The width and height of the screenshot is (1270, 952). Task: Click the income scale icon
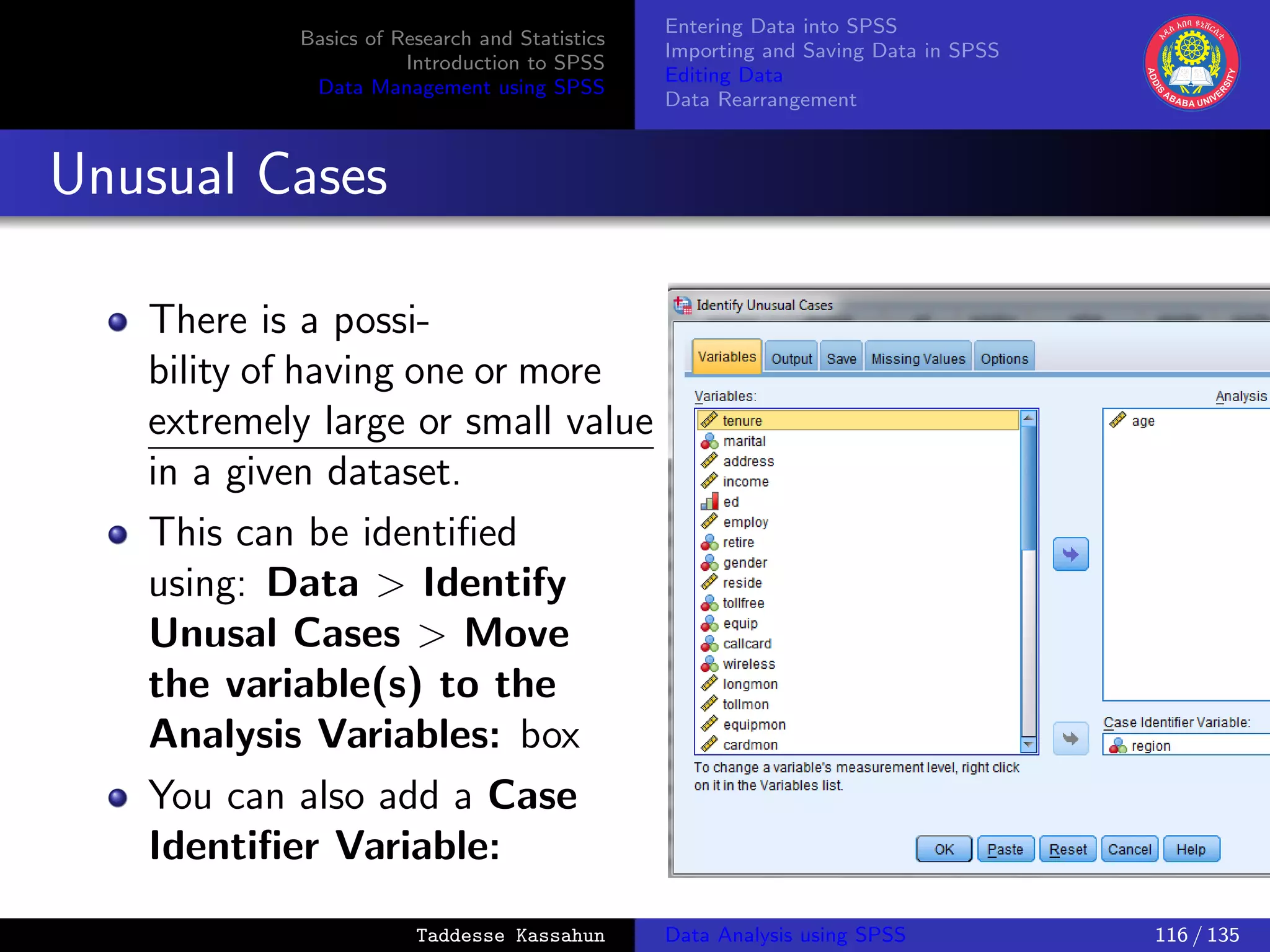pyautogui.click(x=709, y=481)
